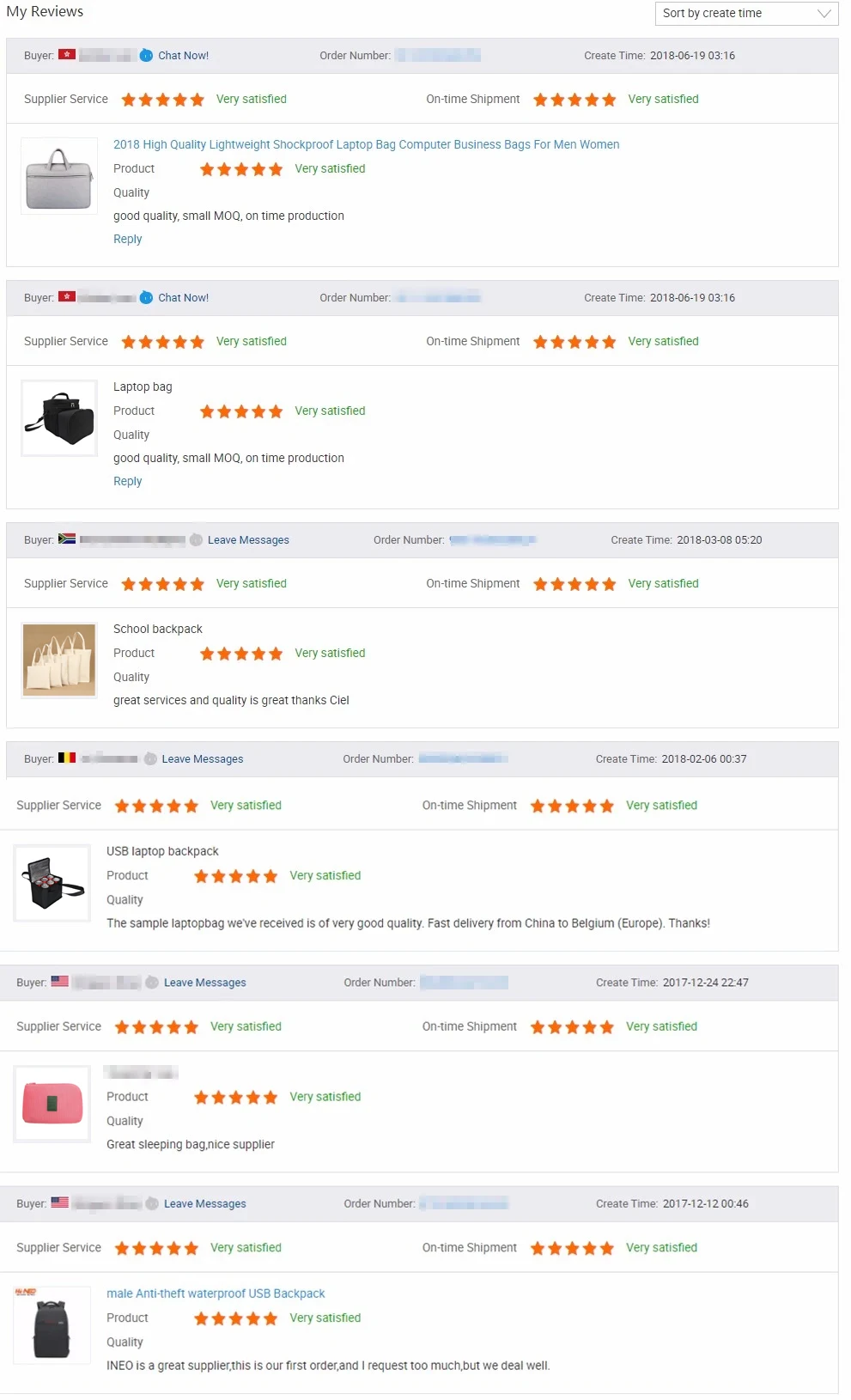Click the USB laptop backpack thumbnail

pos(52,883)
